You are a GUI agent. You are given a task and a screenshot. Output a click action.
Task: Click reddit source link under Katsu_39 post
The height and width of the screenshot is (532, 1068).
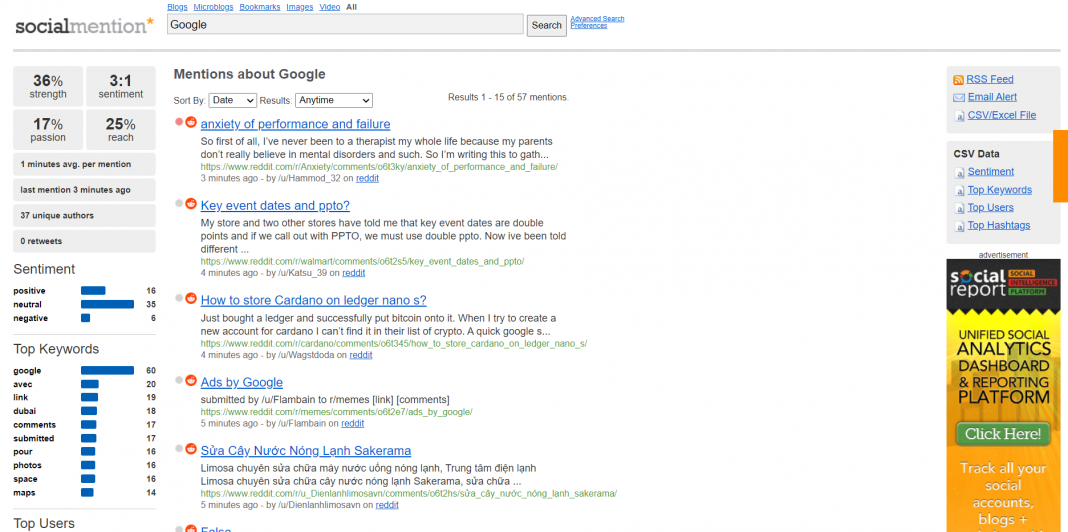[354, 273]
